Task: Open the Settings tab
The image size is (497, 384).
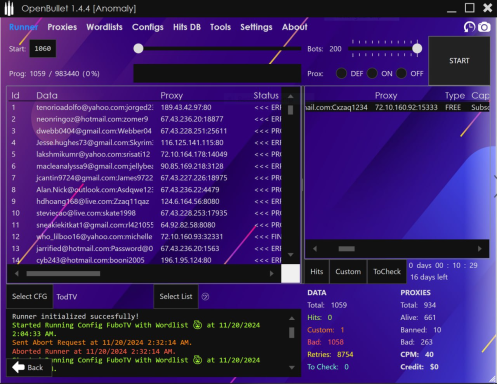Action: [256, 27]
